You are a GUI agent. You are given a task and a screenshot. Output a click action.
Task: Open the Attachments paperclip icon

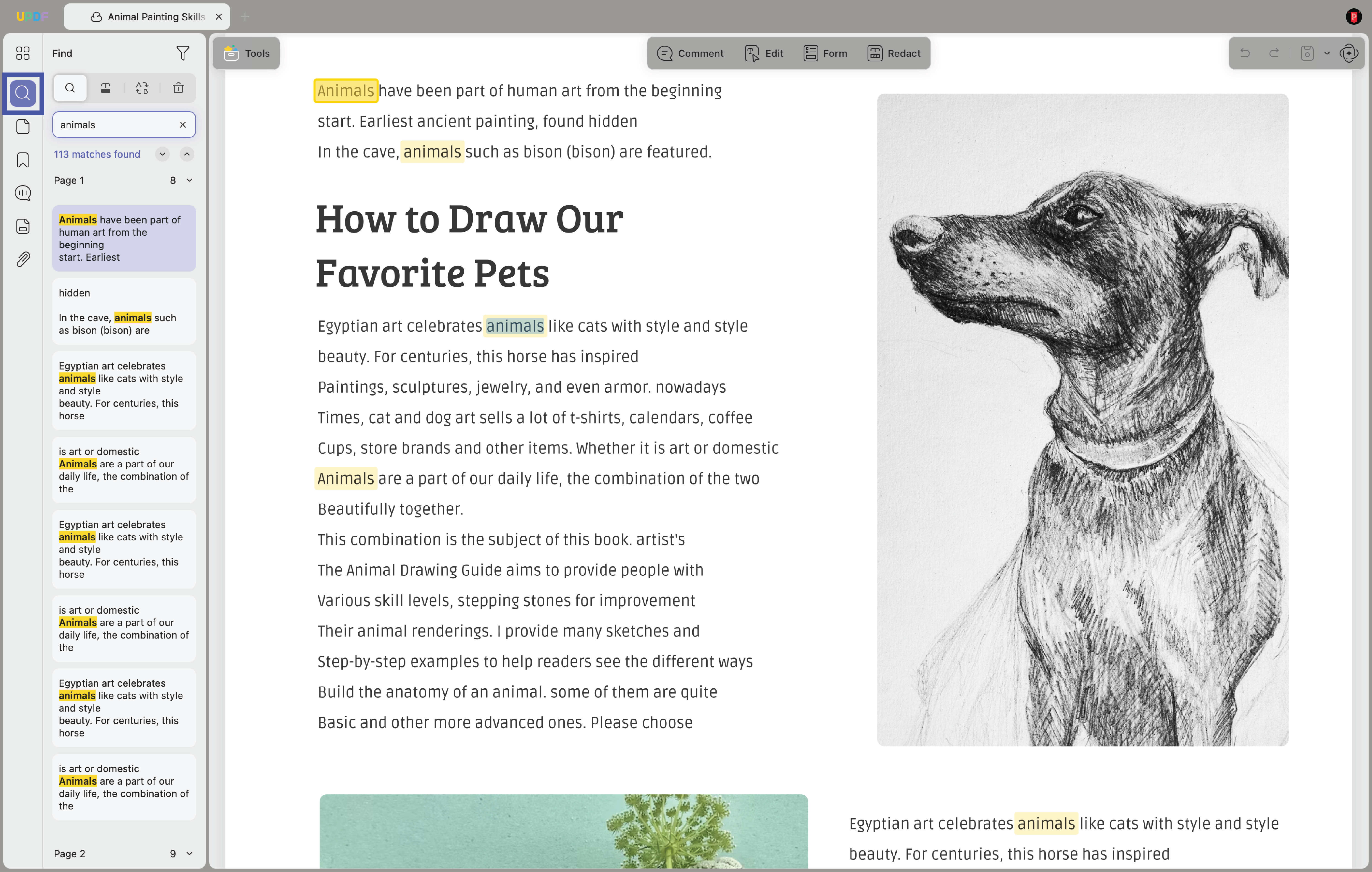(x=23, y=260)
